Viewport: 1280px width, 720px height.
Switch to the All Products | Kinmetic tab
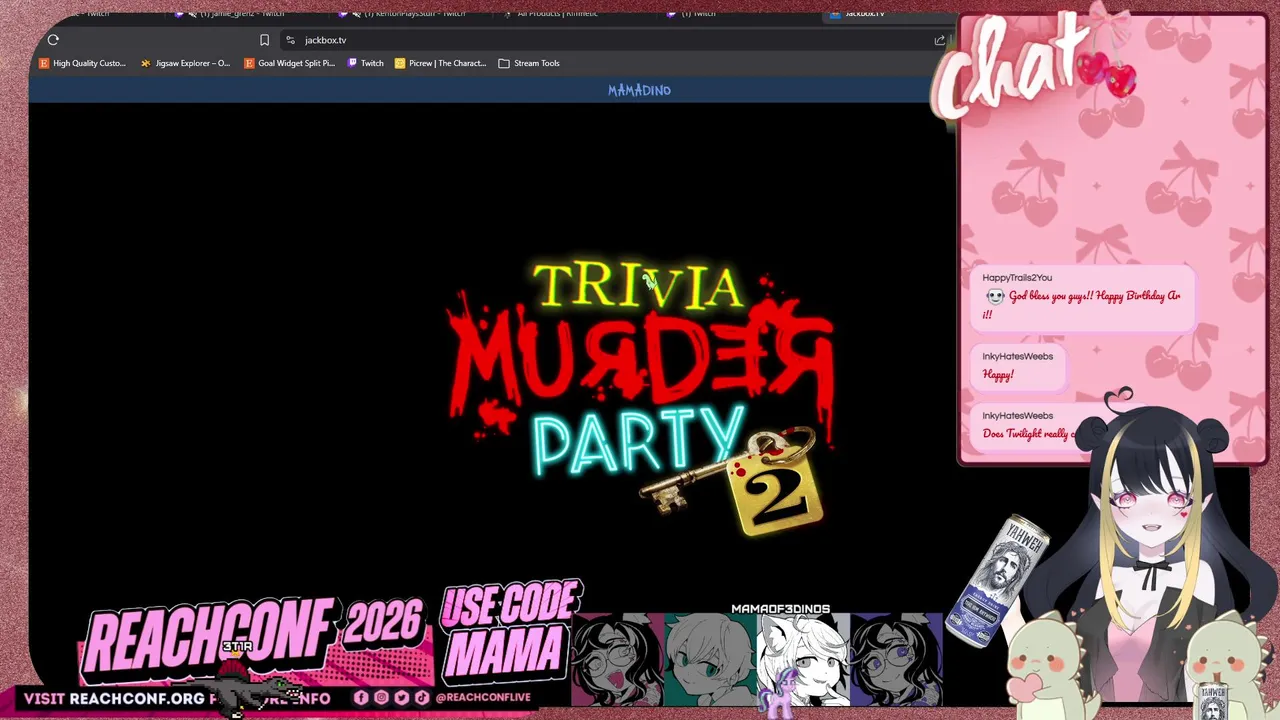click(x=550, y=13)
